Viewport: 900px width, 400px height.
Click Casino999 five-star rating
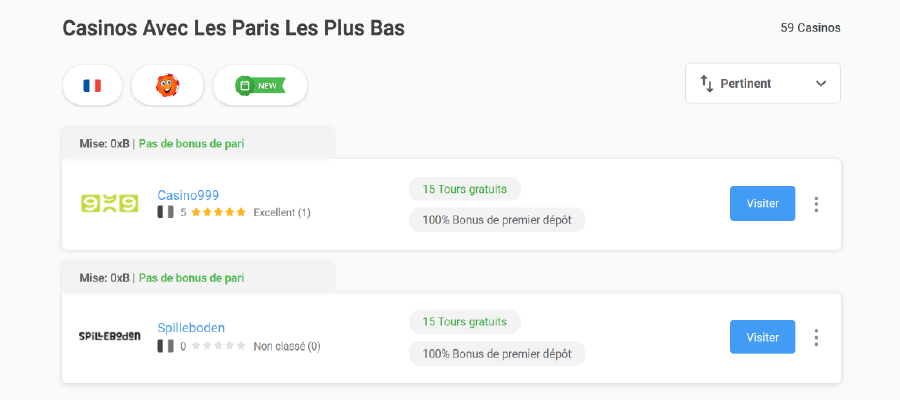[x=218, y=212]
